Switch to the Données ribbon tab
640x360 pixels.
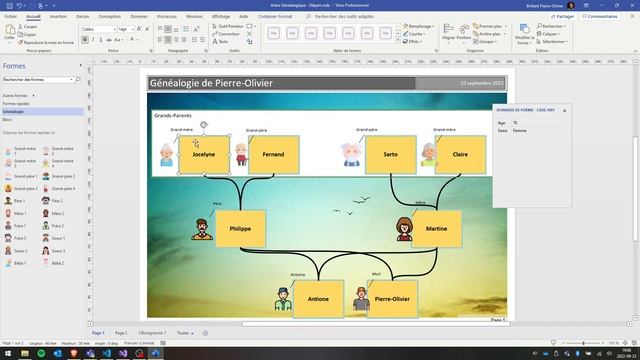coord(139,17)
